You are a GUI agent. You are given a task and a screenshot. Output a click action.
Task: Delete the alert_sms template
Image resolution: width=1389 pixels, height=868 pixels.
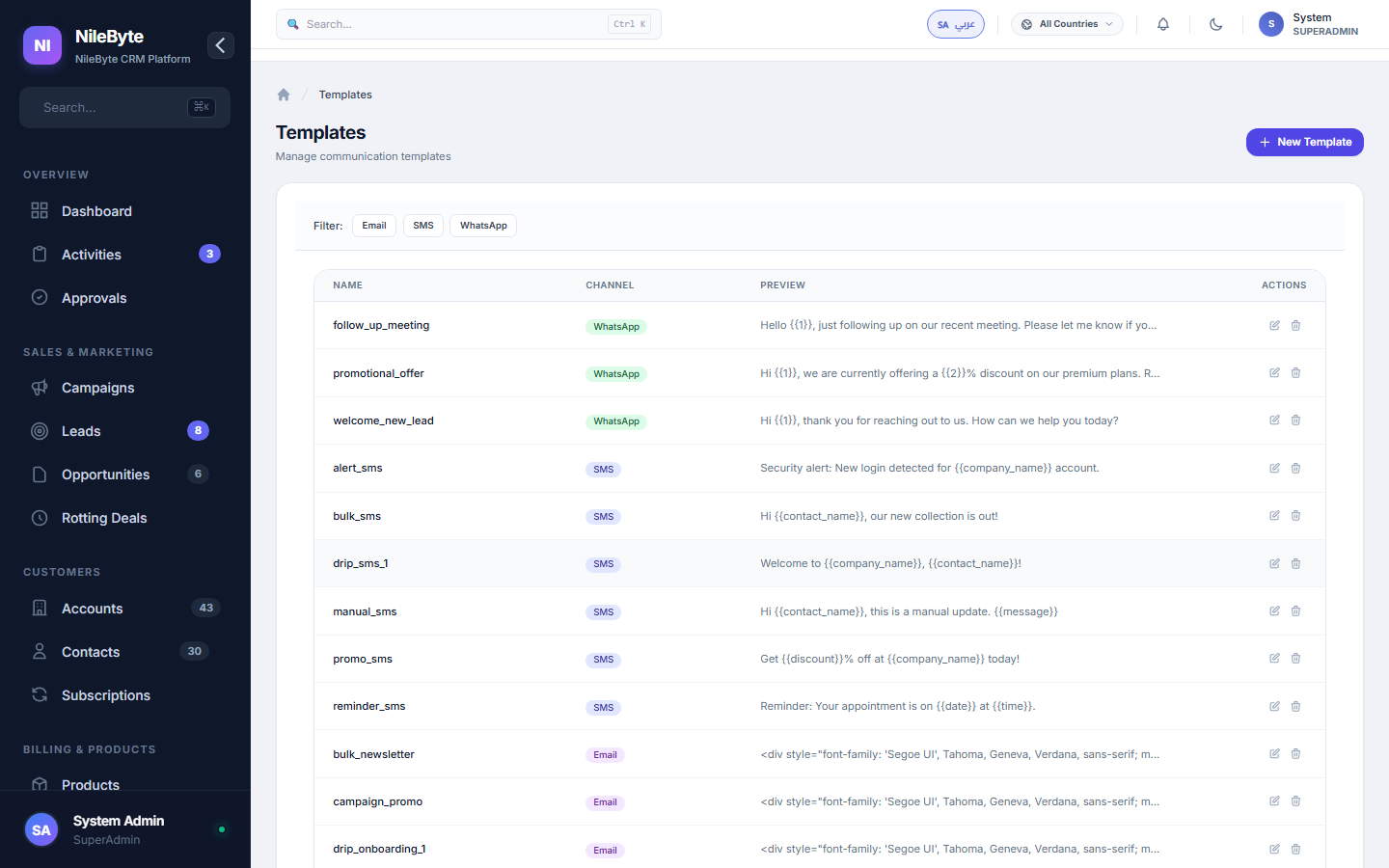coord(1295,469)
